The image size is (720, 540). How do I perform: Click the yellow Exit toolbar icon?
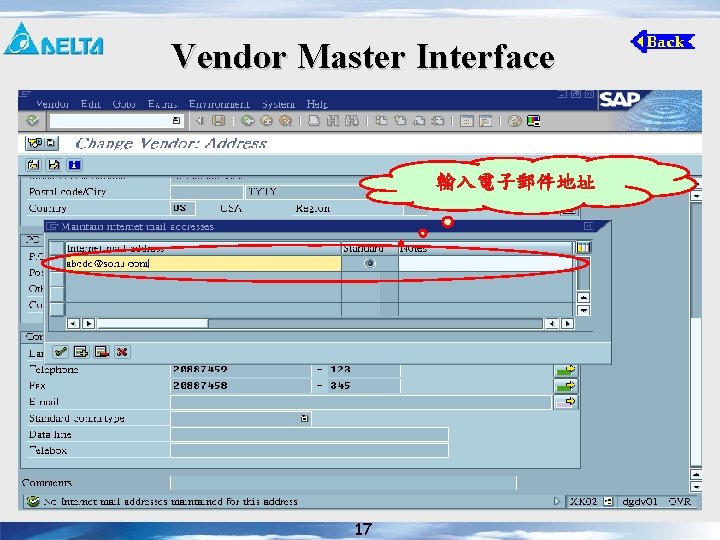point(266,121)
